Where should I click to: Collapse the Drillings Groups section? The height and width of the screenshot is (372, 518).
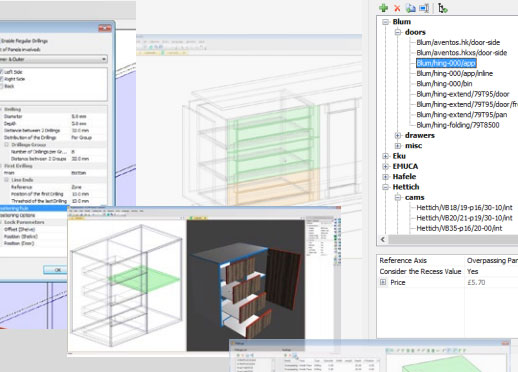pos(7,145)
